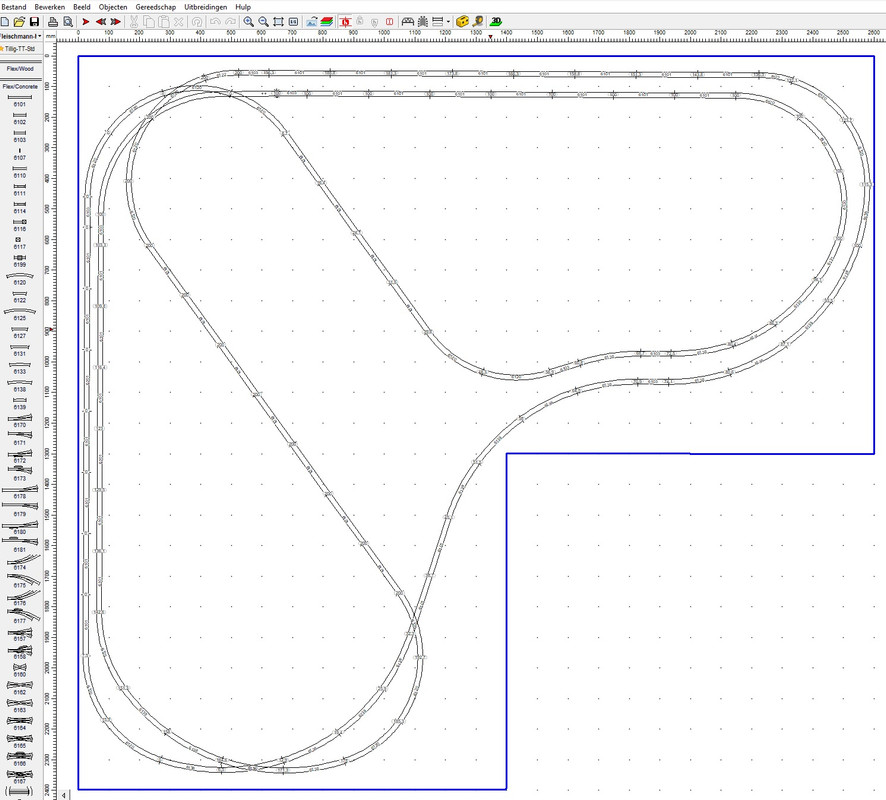Create a new layout file
Viewport: 886px width, 800px height.
tap(5, 21)
